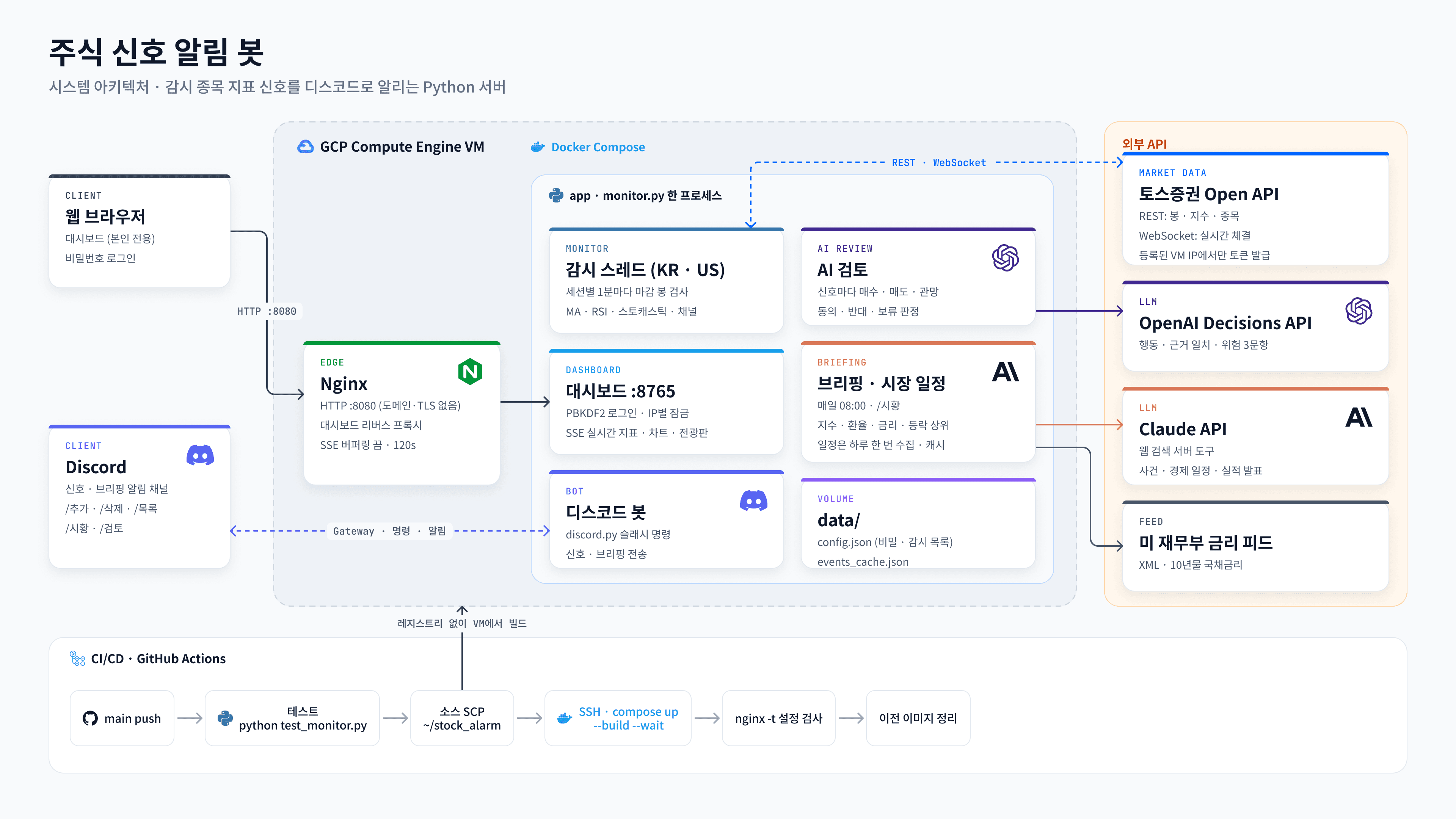Click 등록된 VM IP에서만 토큰 발급 line
1456x819 pixels.
point(1205,256)
